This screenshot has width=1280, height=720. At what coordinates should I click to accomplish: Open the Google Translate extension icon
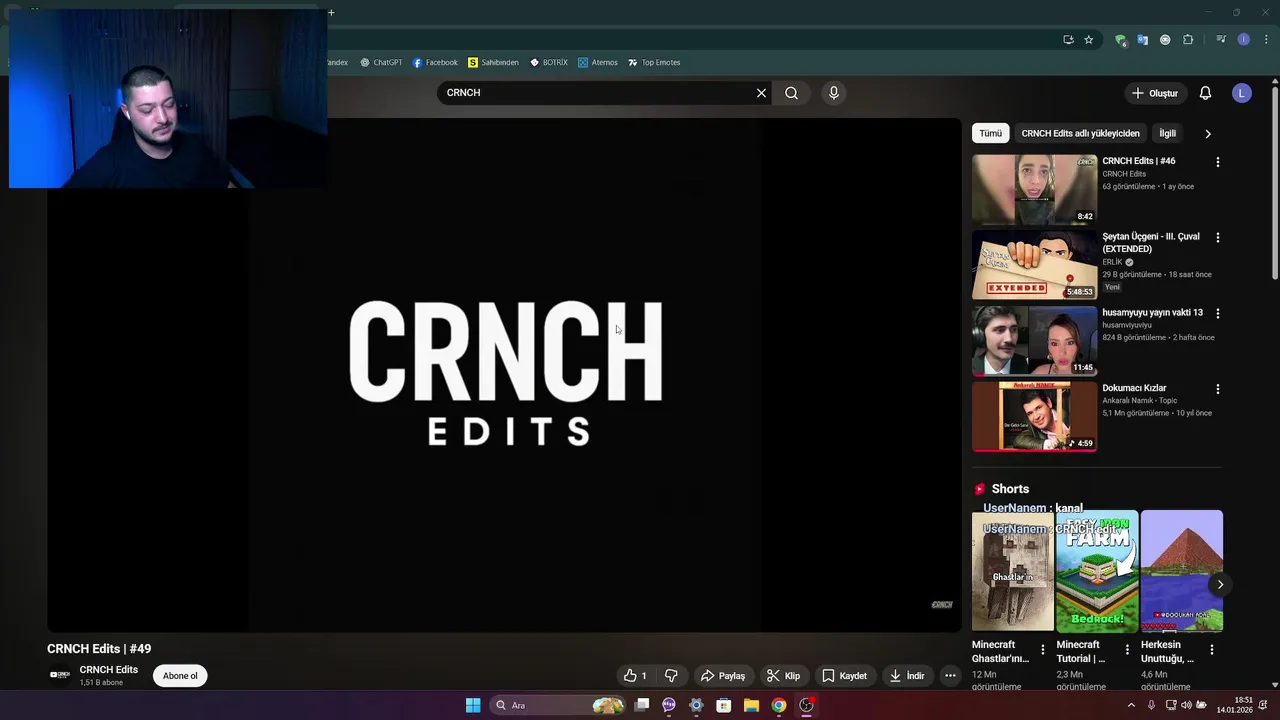[1143, 40]
